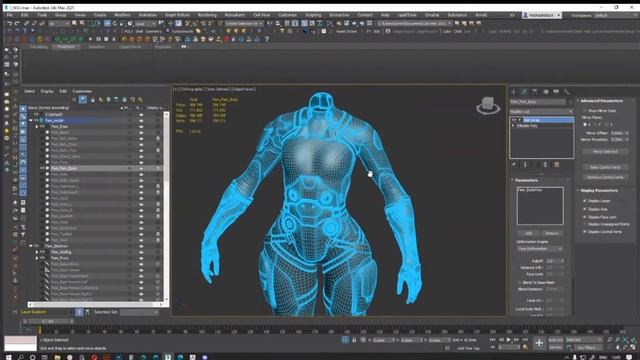Toggle Display Loops checkbox
Image resolution: width=640 pixels, height=360 pixels.
(585, 201)
